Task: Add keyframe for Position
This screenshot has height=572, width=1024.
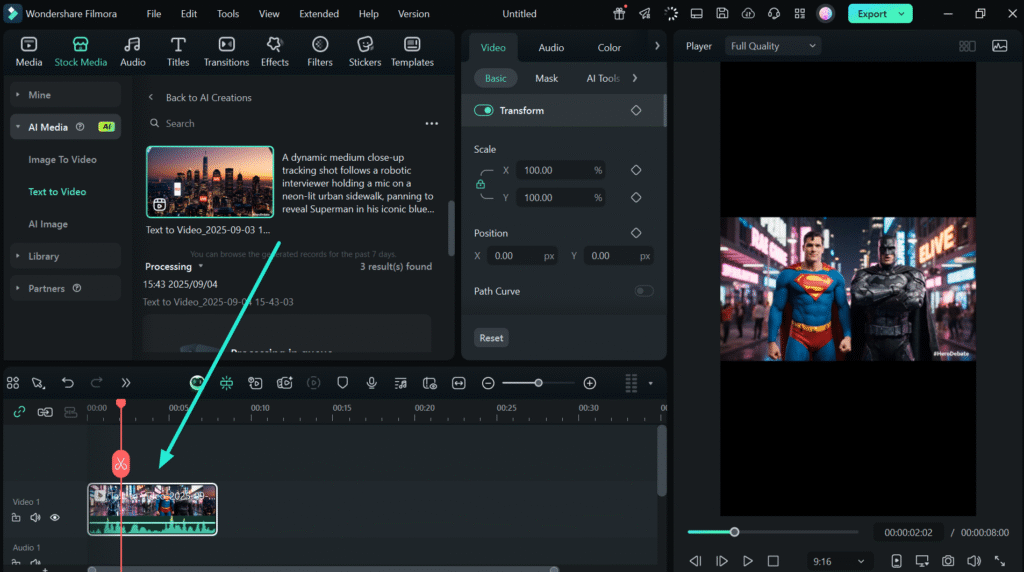Action: pos(636,232)
